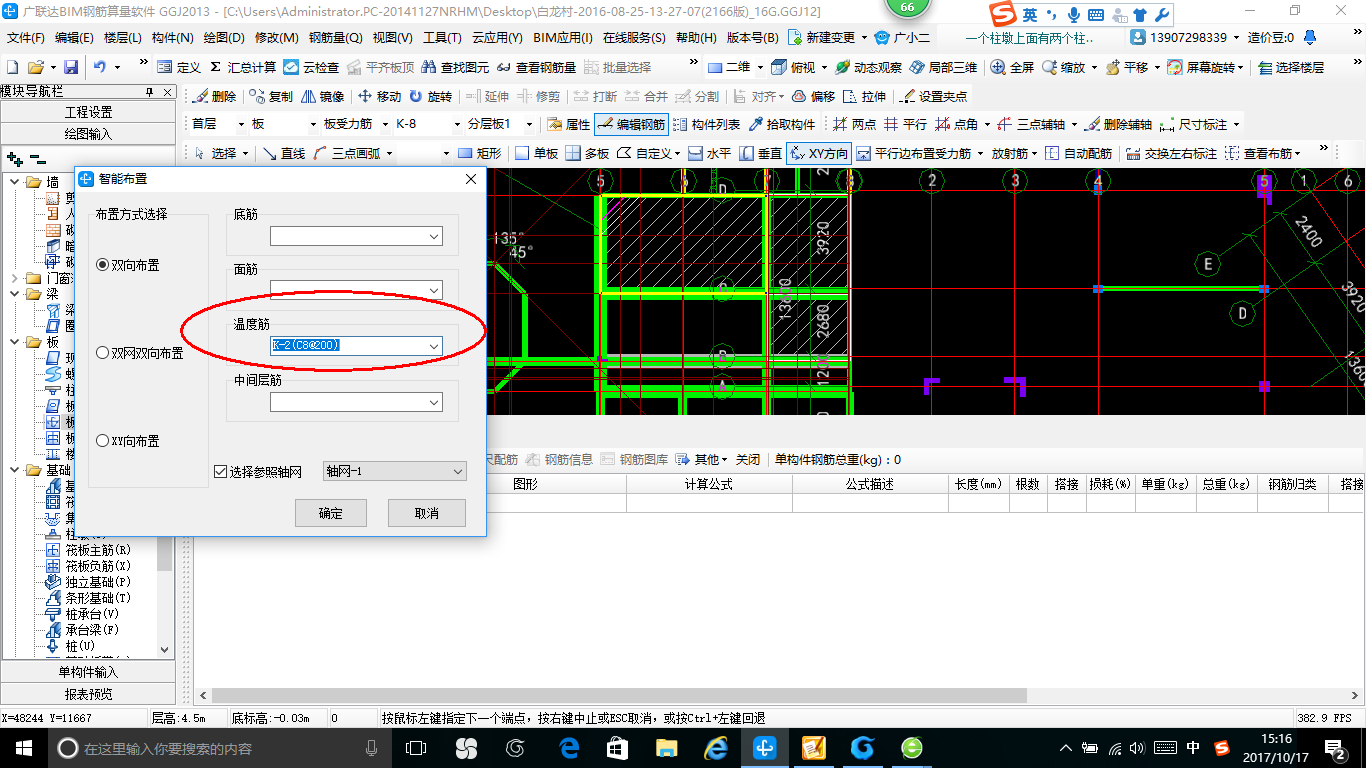Open 工程设置 navigation section

[x=88, y=112]
